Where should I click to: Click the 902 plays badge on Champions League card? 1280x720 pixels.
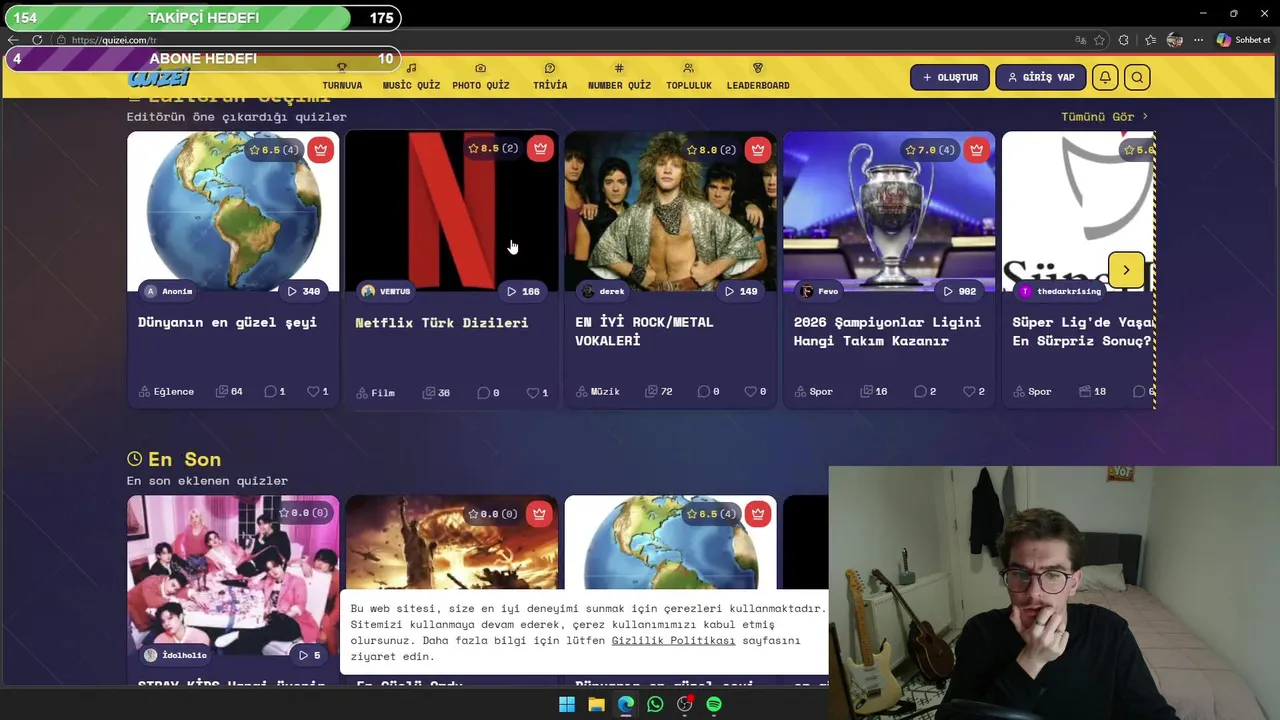tap(960, 291)
